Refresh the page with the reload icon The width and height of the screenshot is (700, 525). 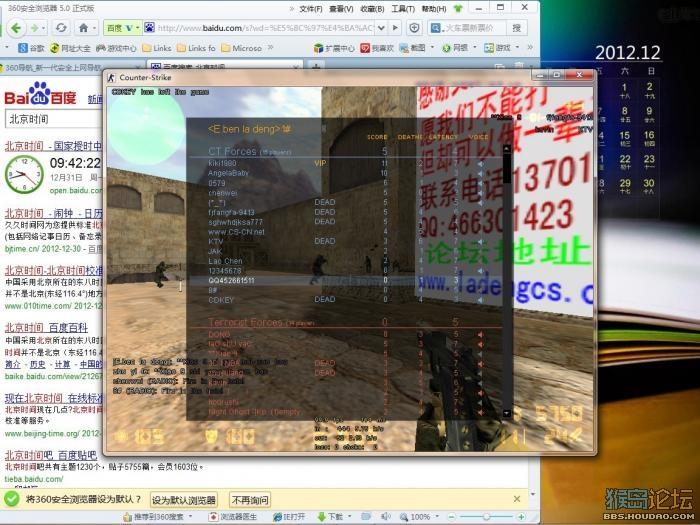coord(61,28)
